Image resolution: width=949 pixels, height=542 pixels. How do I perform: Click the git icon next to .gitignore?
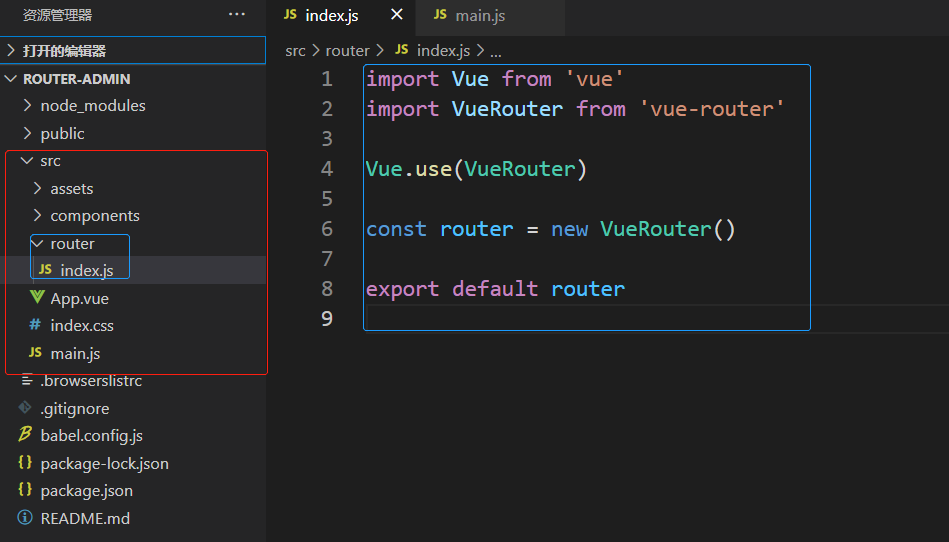click(x=25, y=408)
